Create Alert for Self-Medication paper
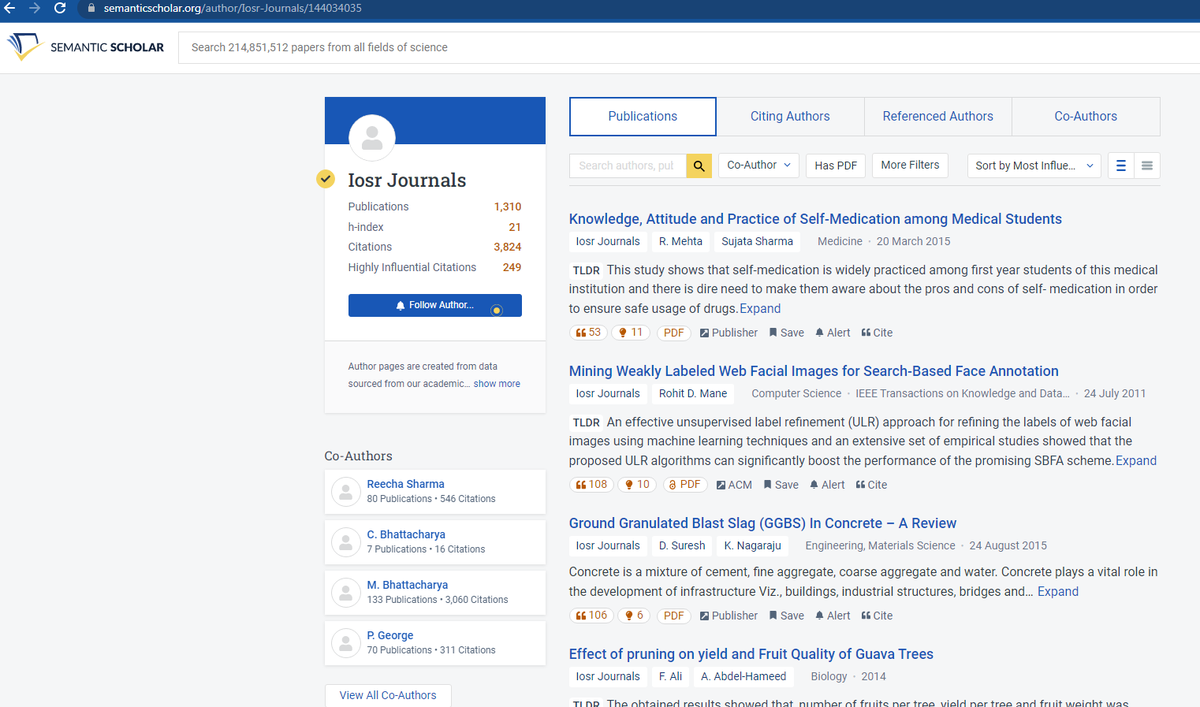Image resolution: width=1200 pixels, height=707 pixels. (x=833, y=333)
